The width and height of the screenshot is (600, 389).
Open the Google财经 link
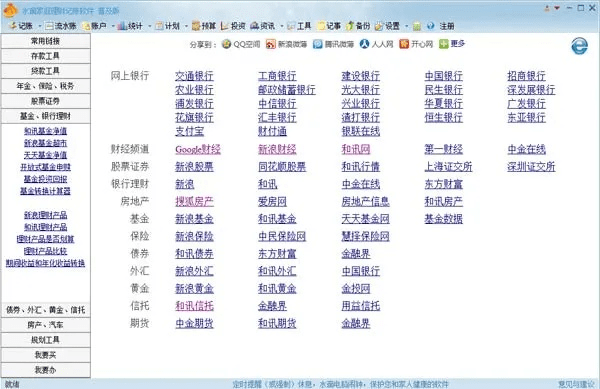pos(198,149)
